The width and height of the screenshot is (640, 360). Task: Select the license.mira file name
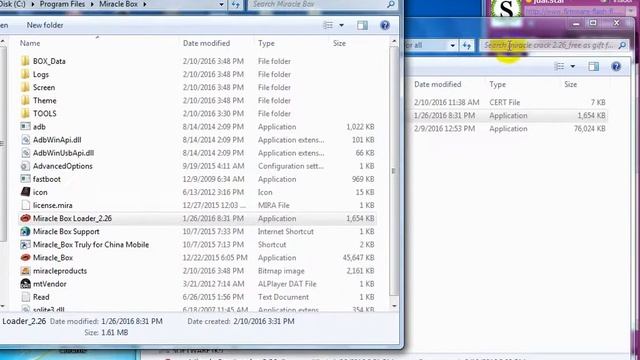(53, 205)
